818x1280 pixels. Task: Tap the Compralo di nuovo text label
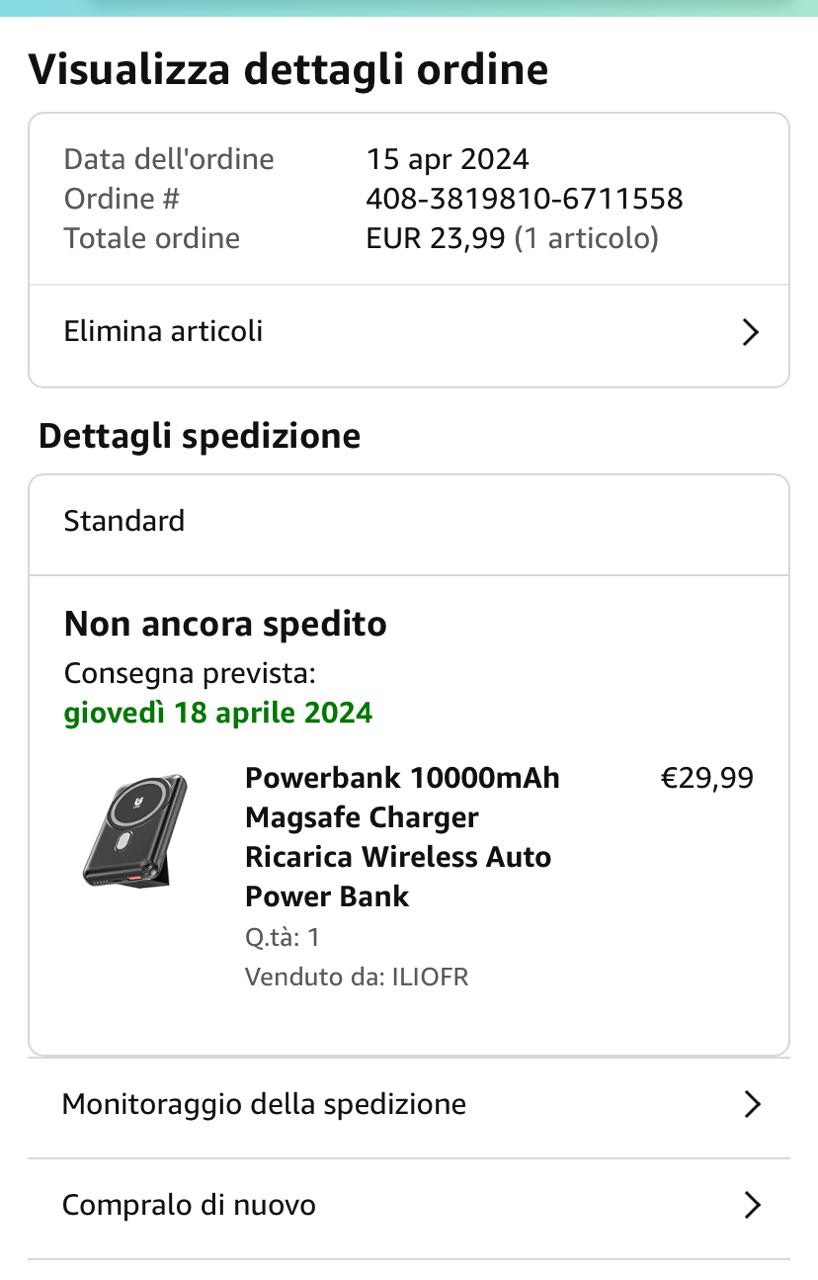[x=189, y=1205]
